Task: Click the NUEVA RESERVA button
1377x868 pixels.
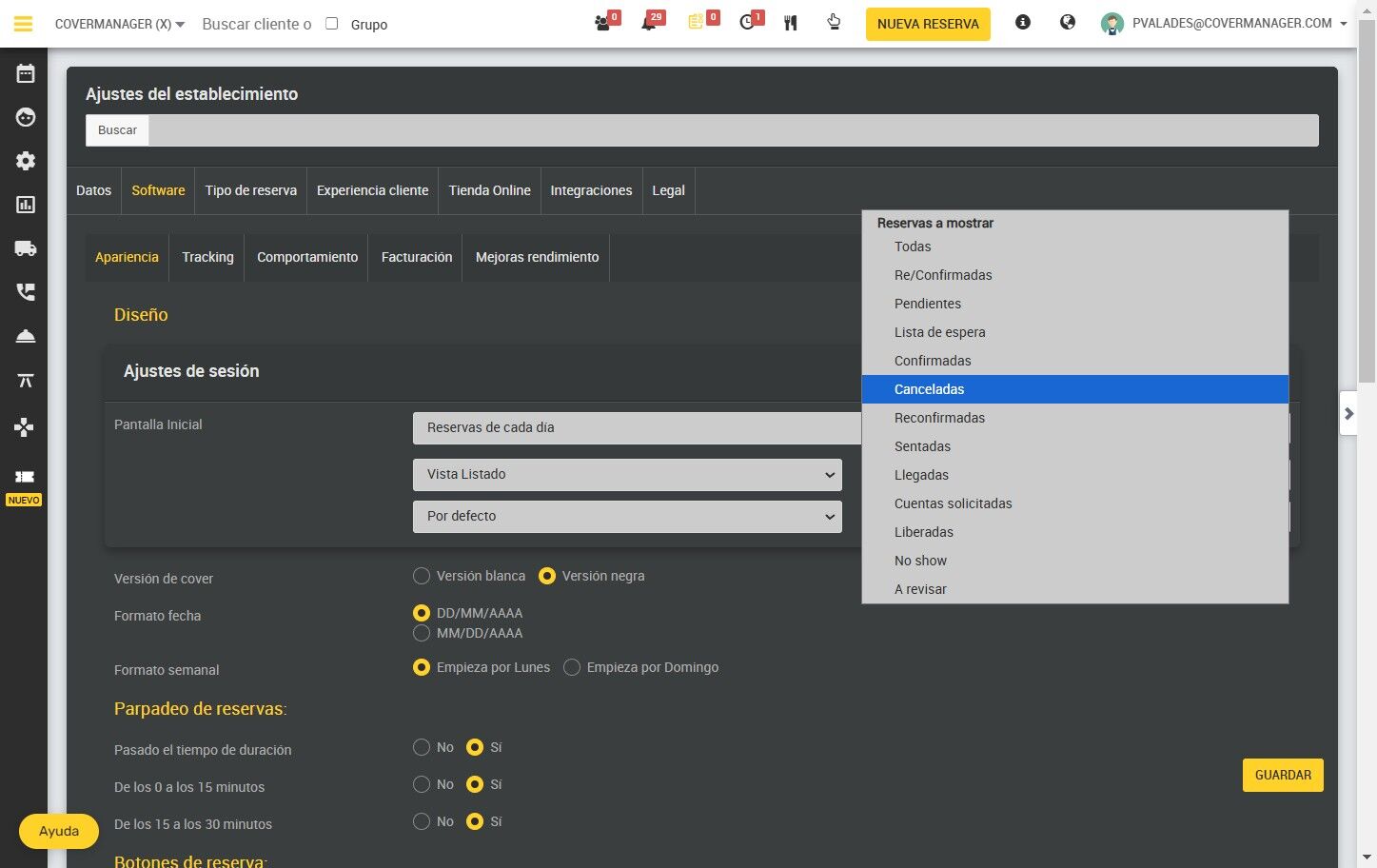Action: click(x=928, y=24)
